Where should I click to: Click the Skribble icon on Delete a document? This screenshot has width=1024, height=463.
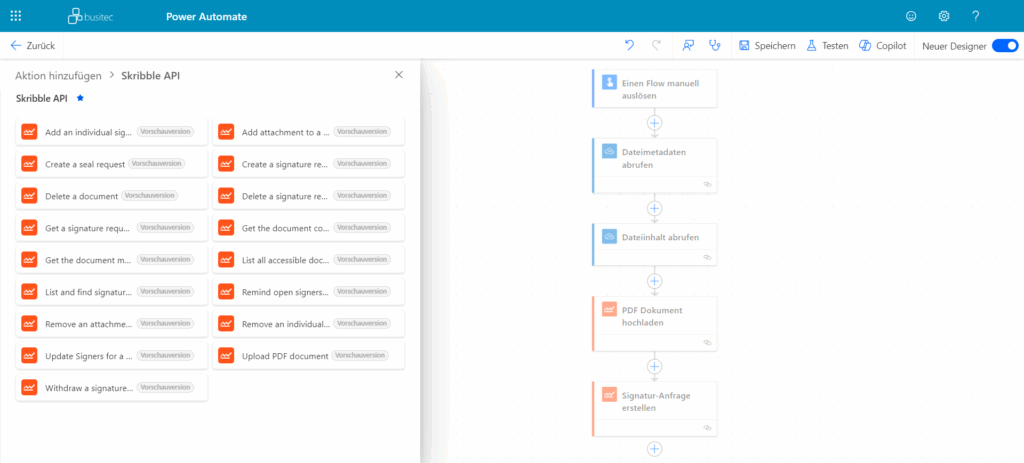[x=29, y=196]
